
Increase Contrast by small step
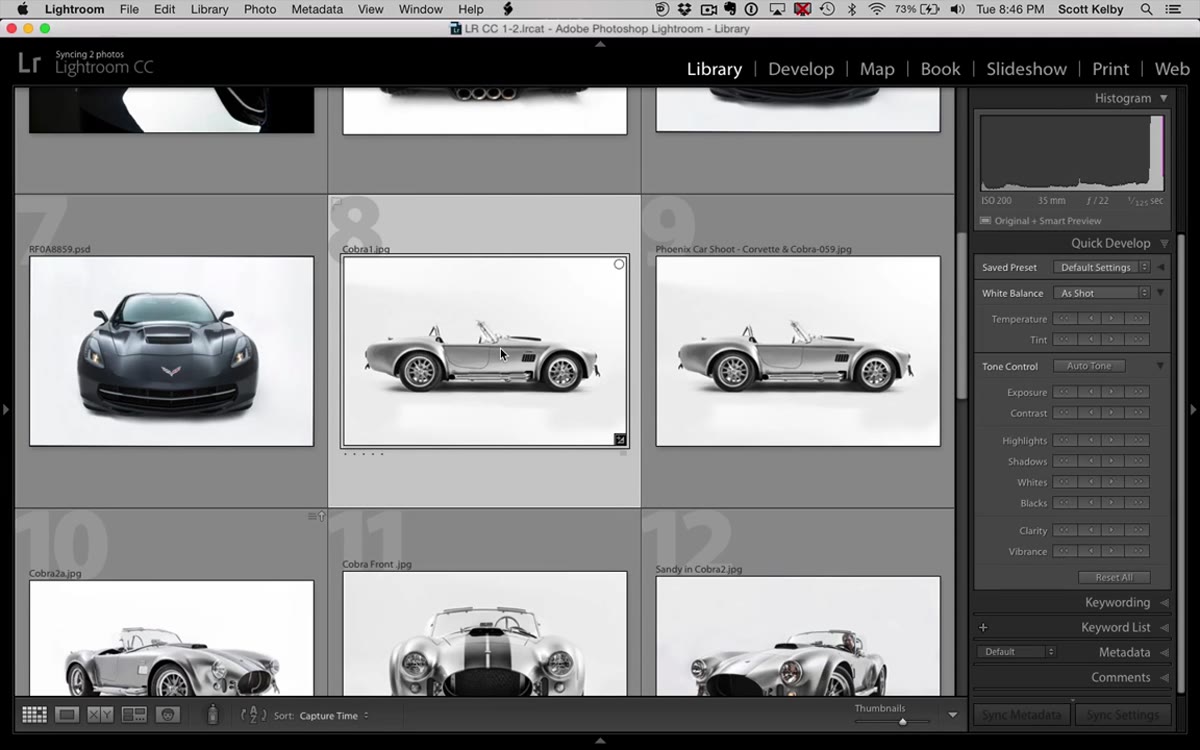pos(1113,413)
